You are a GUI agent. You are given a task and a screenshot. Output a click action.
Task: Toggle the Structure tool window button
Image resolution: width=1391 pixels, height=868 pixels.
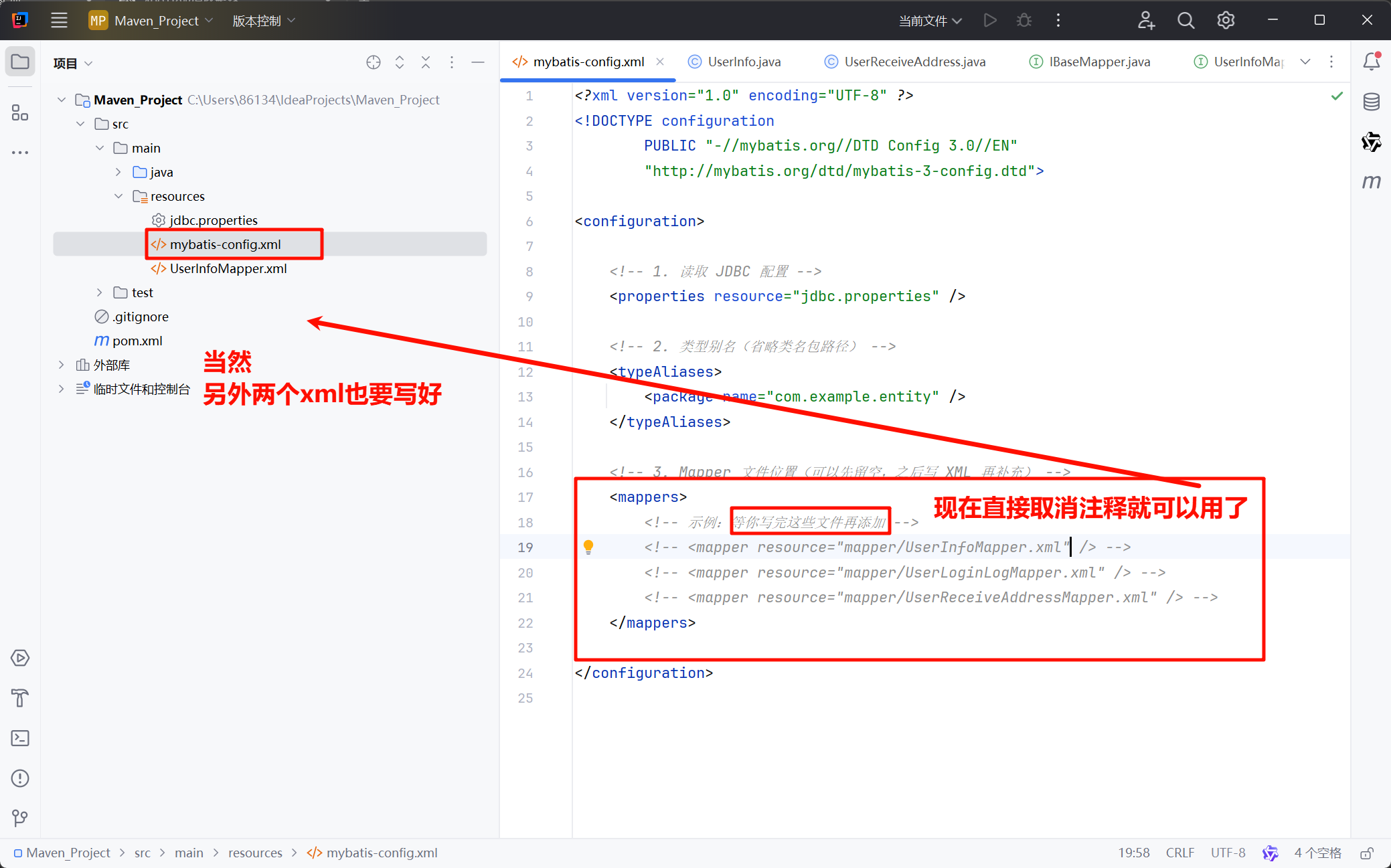click(x=20, y=112)
